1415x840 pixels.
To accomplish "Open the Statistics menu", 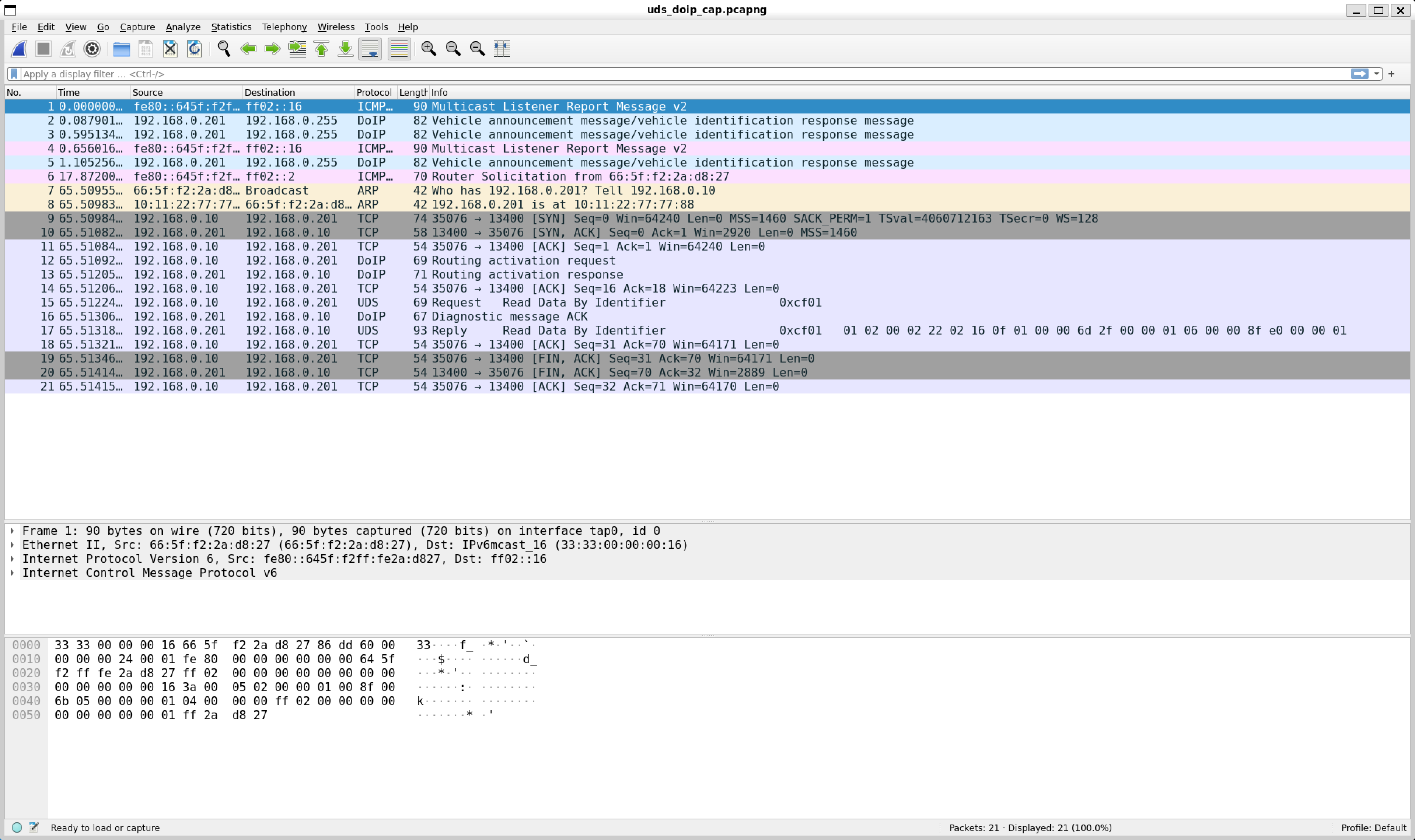I will click(231, 27).
